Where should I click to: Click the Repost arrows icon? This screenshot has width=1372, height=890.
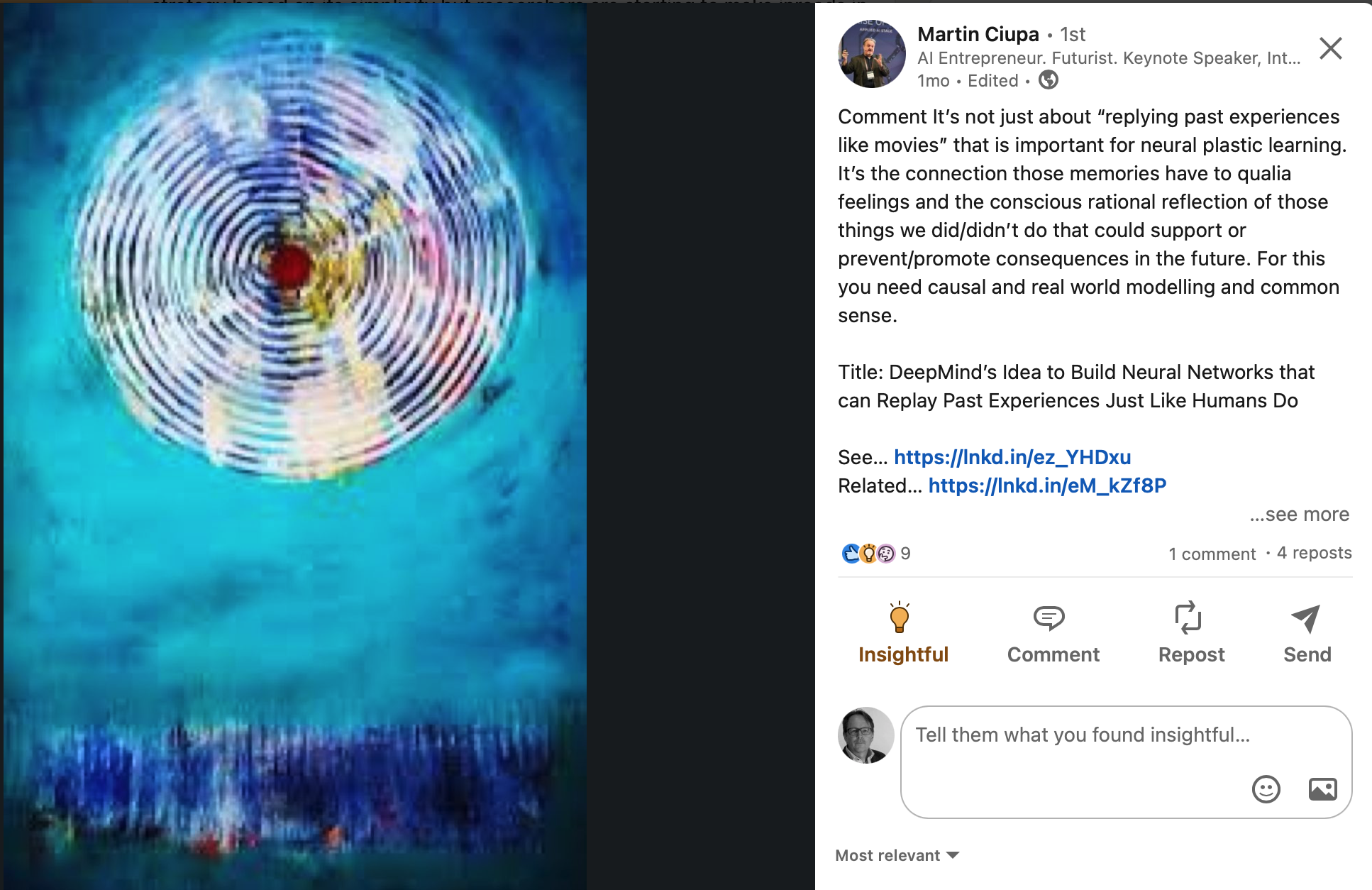[1188, 617]
